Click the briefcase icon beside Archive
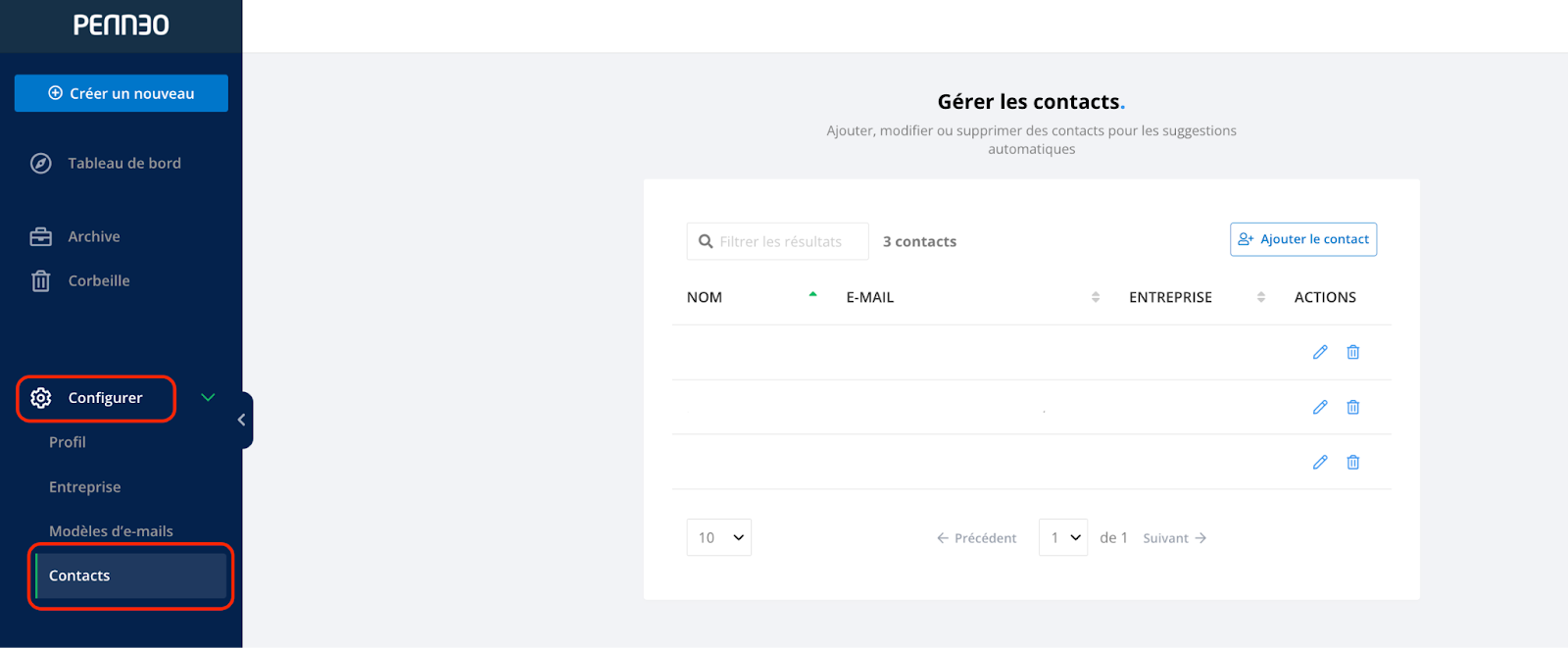1568x648 pixels. 41,236
